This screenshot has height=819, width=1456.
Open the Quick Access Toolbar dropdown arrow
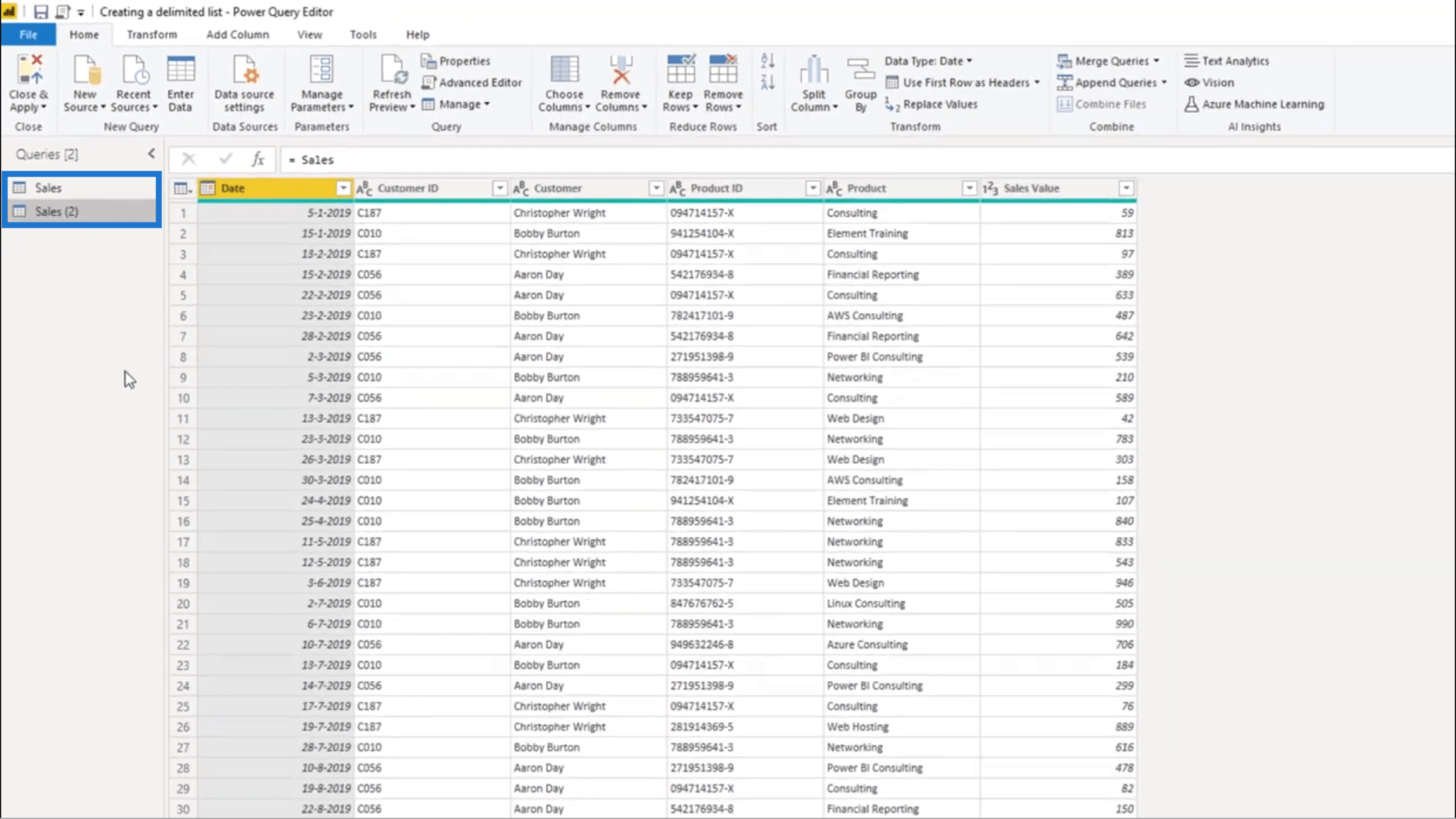(81, 12)
